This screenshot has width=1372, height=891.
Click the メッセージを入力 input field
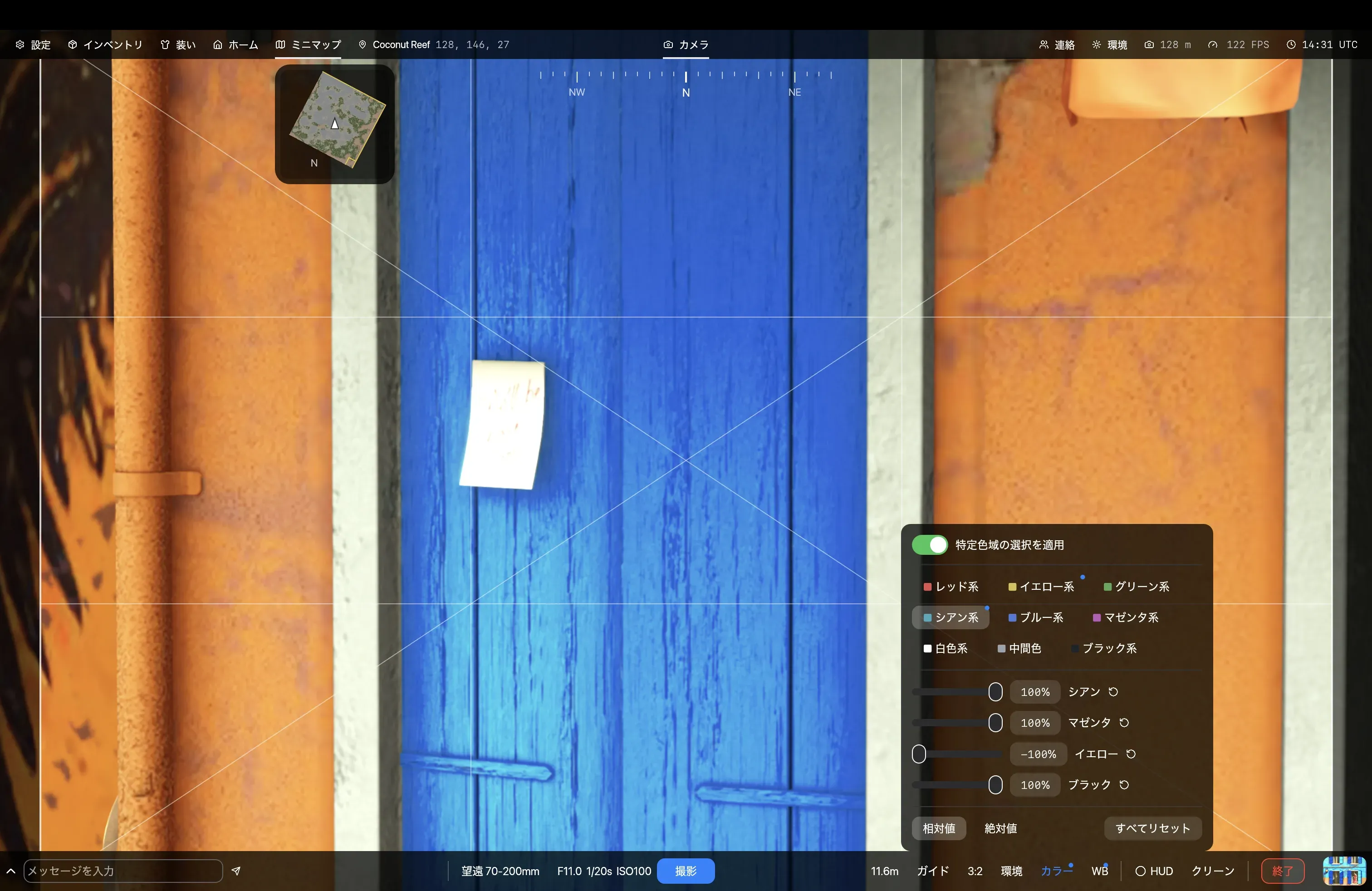pyautogui.click(x=123, y=871)
